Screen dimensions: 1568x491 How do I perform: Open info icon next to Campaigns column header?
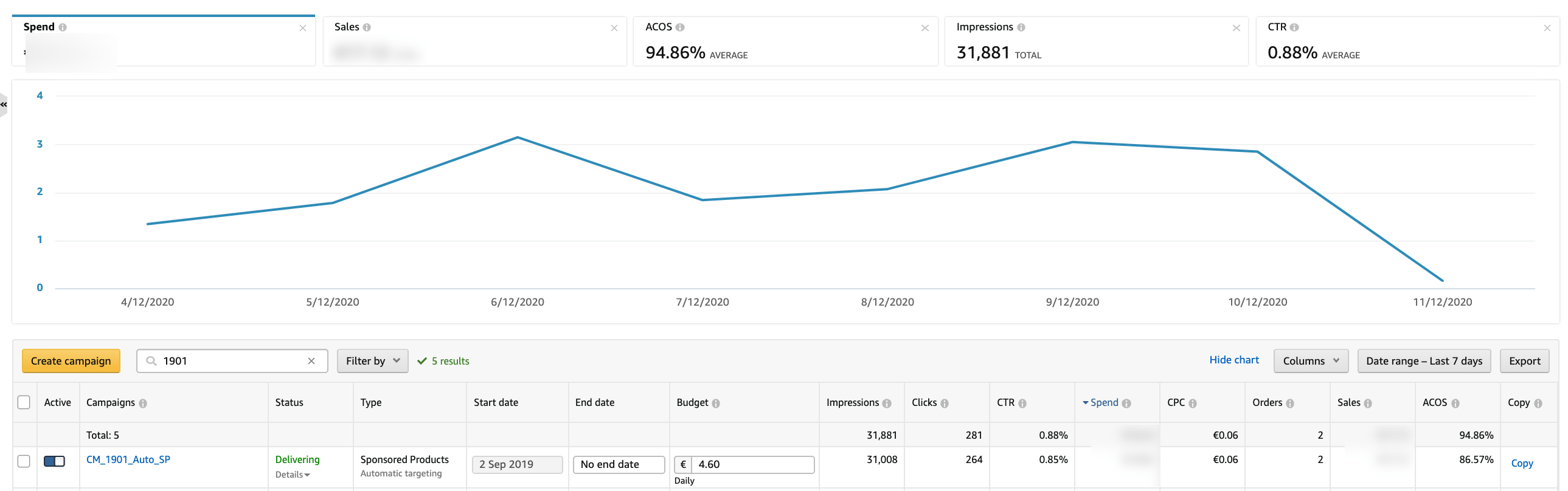pos(142,403)
